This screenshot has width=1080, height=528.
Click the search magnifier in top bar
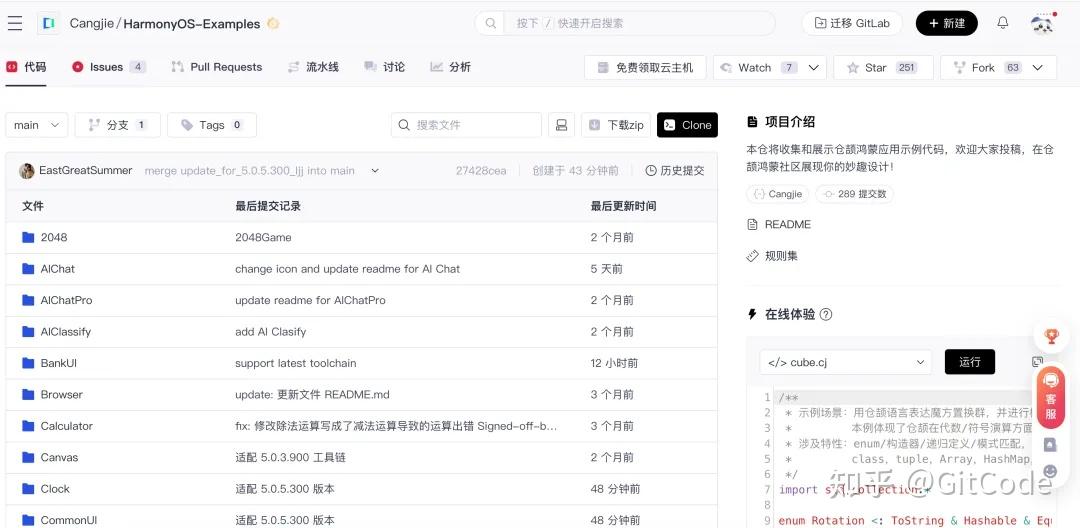[x=490, y=23]
